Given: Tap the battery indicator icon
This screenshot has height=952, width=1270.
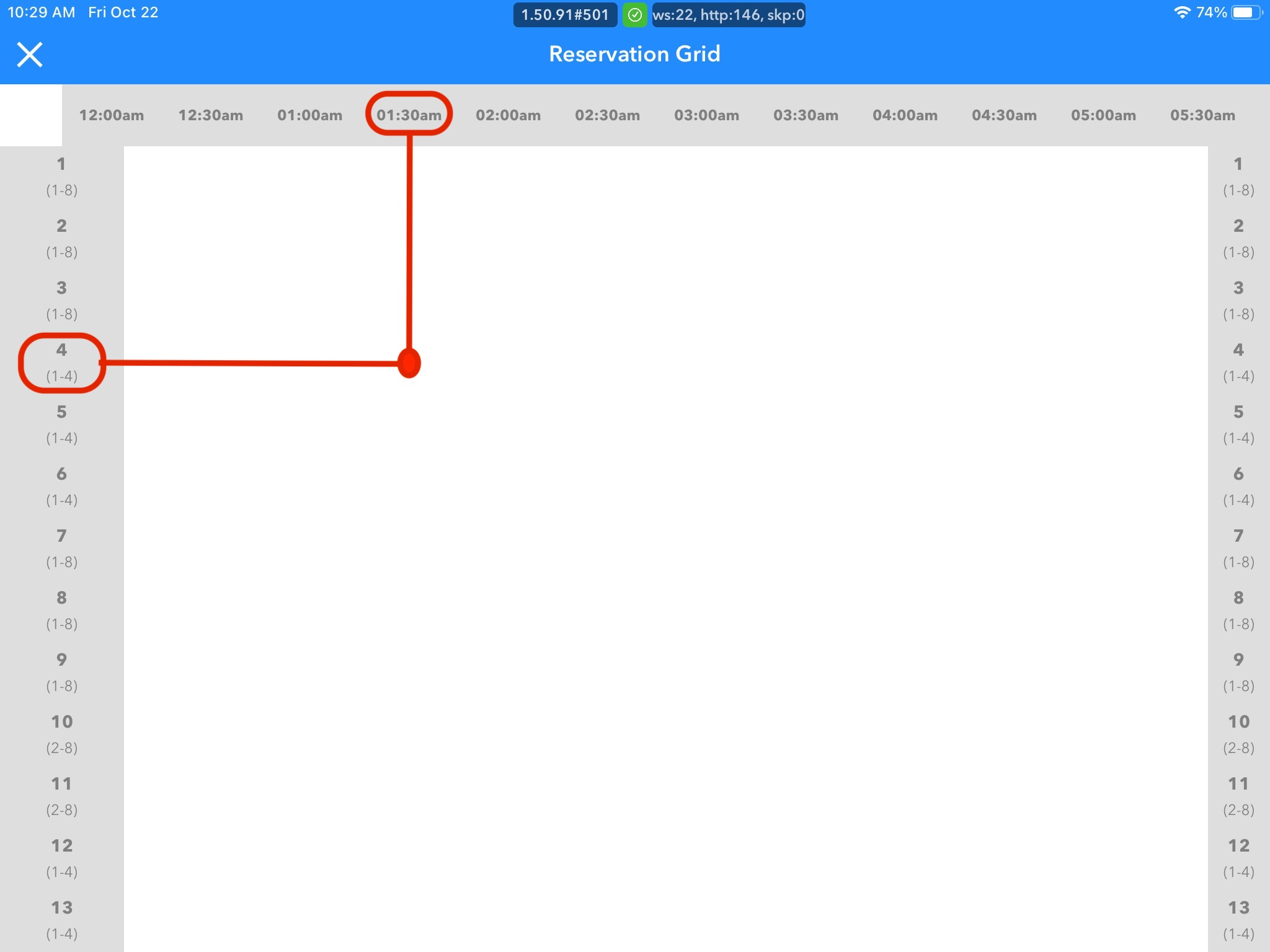Looking at the screenshot, I should pos(1245,12).
